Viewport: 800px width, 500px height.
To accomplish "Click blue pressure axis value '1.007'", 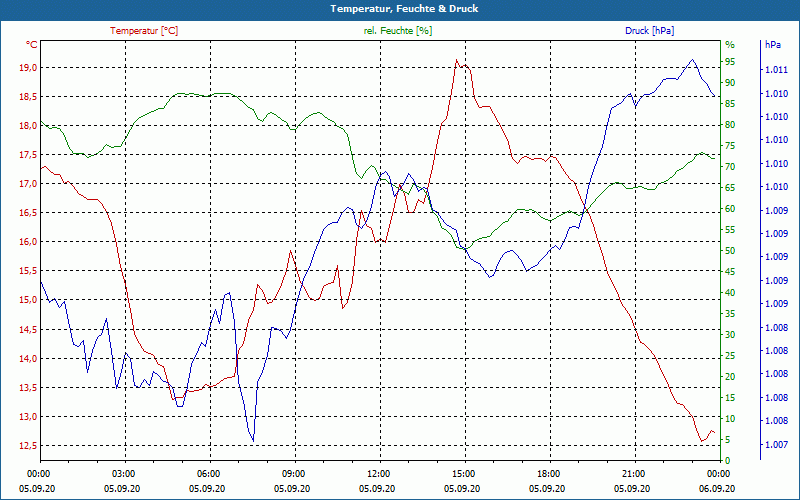I will [777, 445].
